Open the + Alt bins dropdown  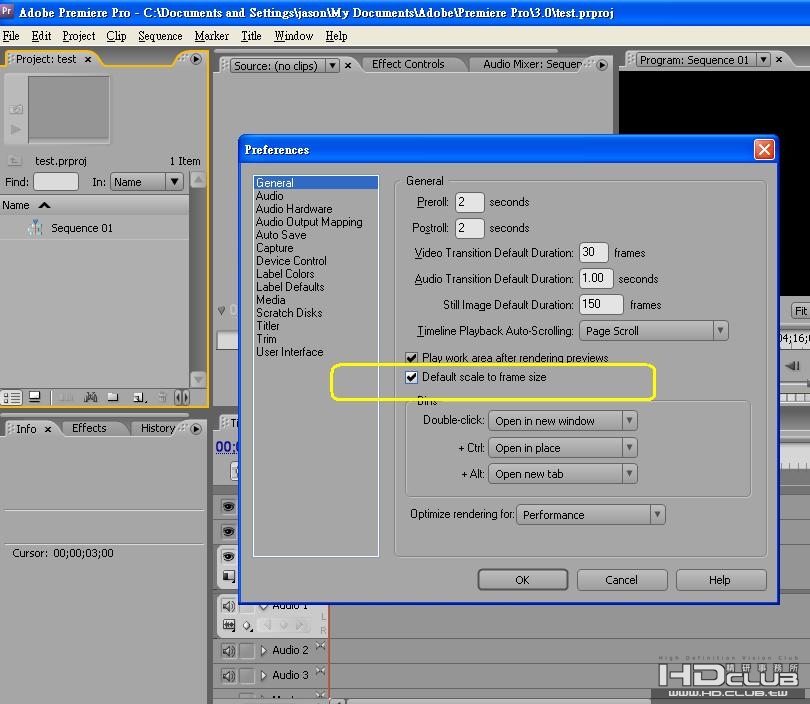[x=563, y=474]
